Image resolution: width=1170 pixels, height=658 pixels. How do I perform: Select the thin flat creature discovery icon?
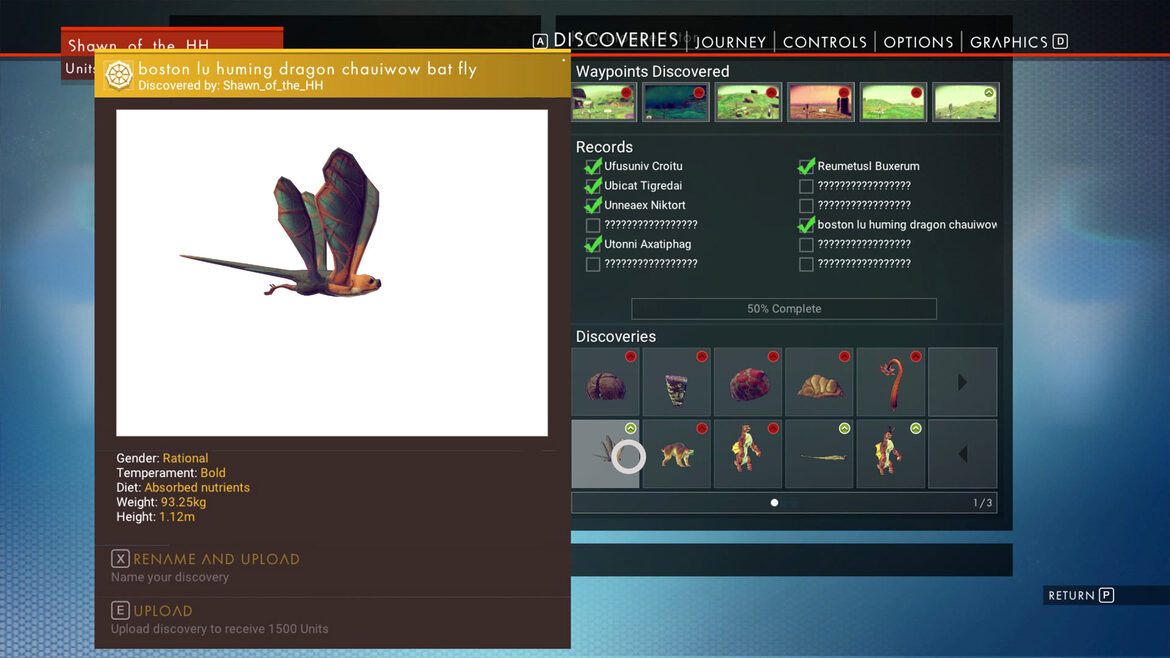tap(819, 454)
